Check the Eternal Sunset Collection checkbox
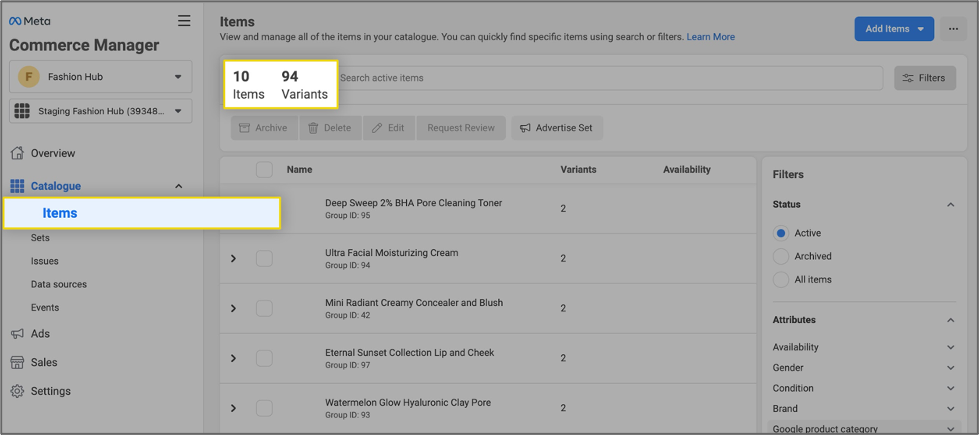Viewport: 979px width, 435px height. [x=264, y=358]
